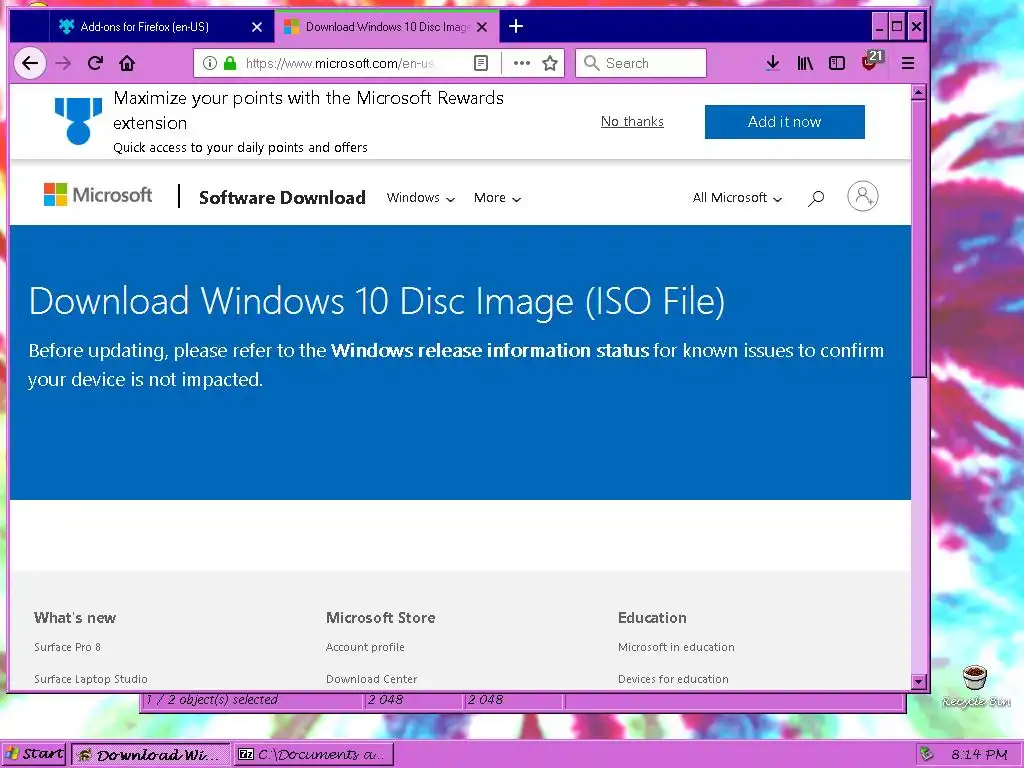
Task: Click the Microsoft logo
Action: pyautogui.click(x=98, y=195)
